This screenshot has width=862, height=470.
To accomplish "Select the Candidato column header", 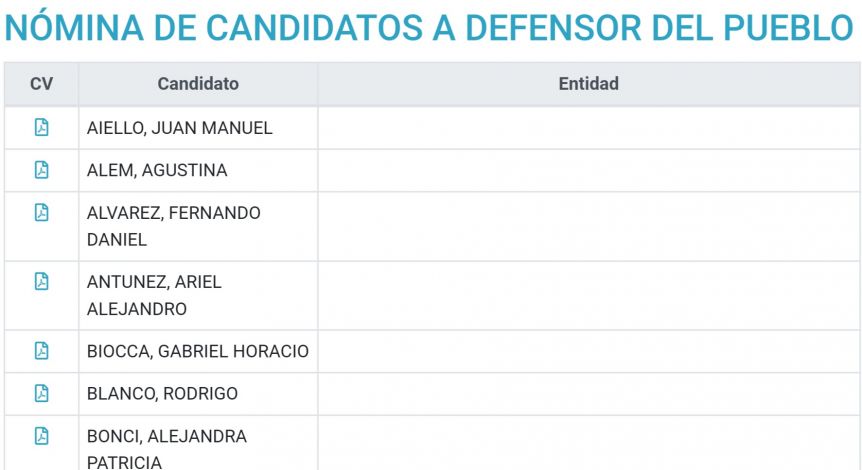I will pos(198,84).
